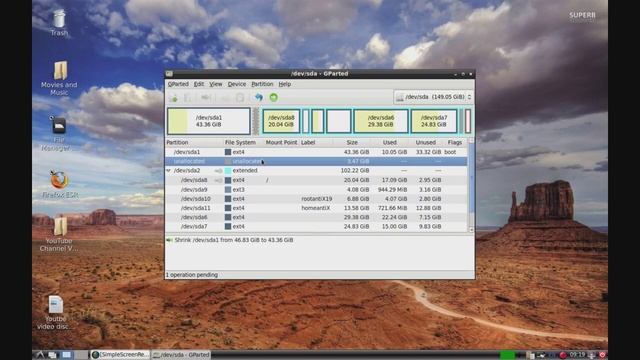The image size is (640, 360).
Task: Collapse the /dev/sda2 extended partition tree
Action: [x=169, y=171]
